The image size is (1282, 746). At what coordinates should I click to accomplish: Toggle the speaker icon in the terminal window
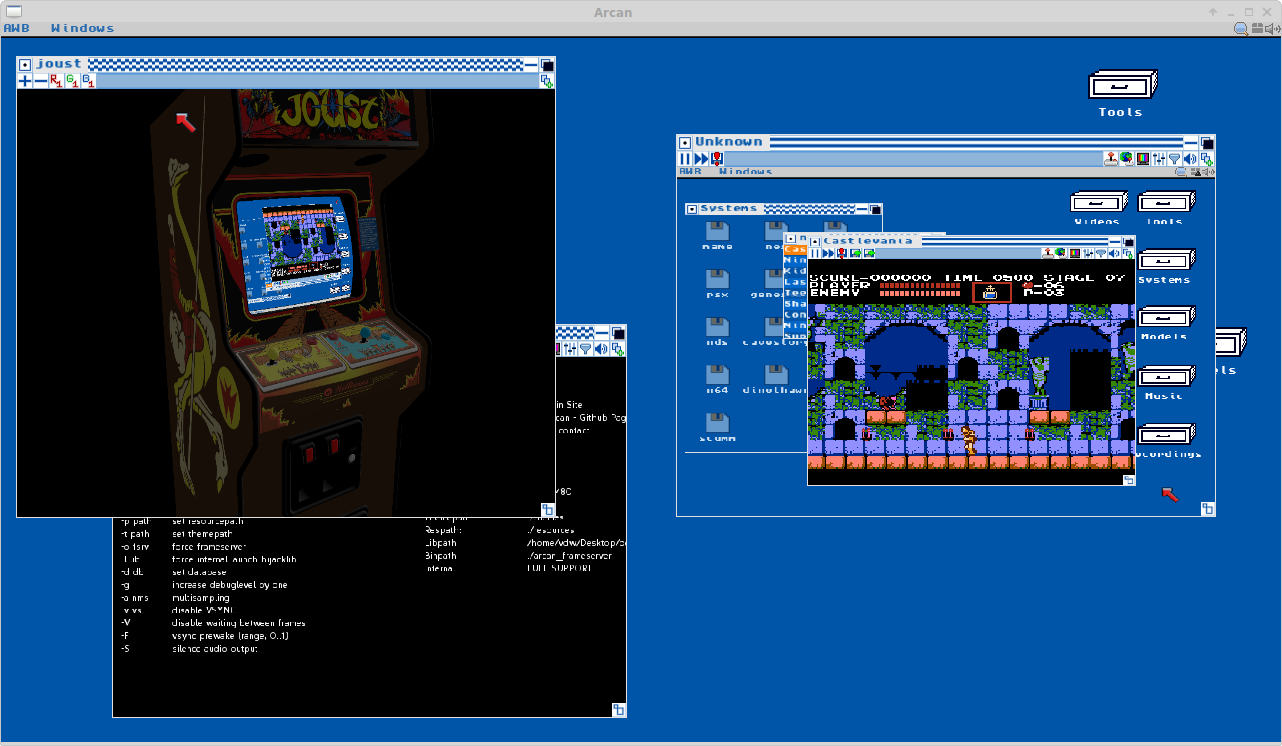tap(603, 348)
